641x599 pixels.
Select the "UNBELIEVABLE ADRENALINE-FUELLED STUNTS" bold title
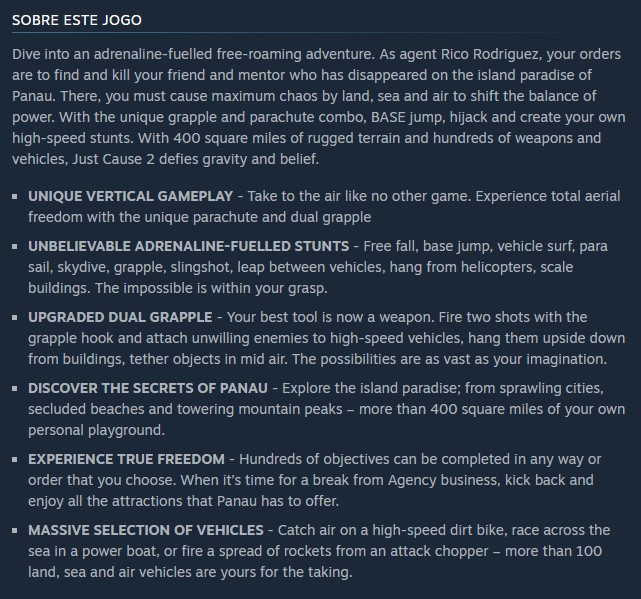click(188, 245)
